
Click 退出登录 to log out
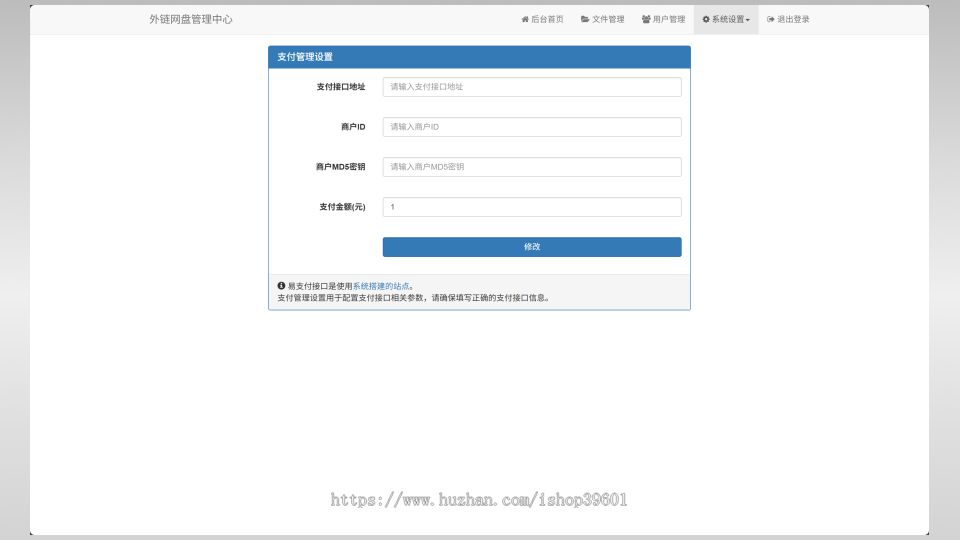tap(788, 20)
